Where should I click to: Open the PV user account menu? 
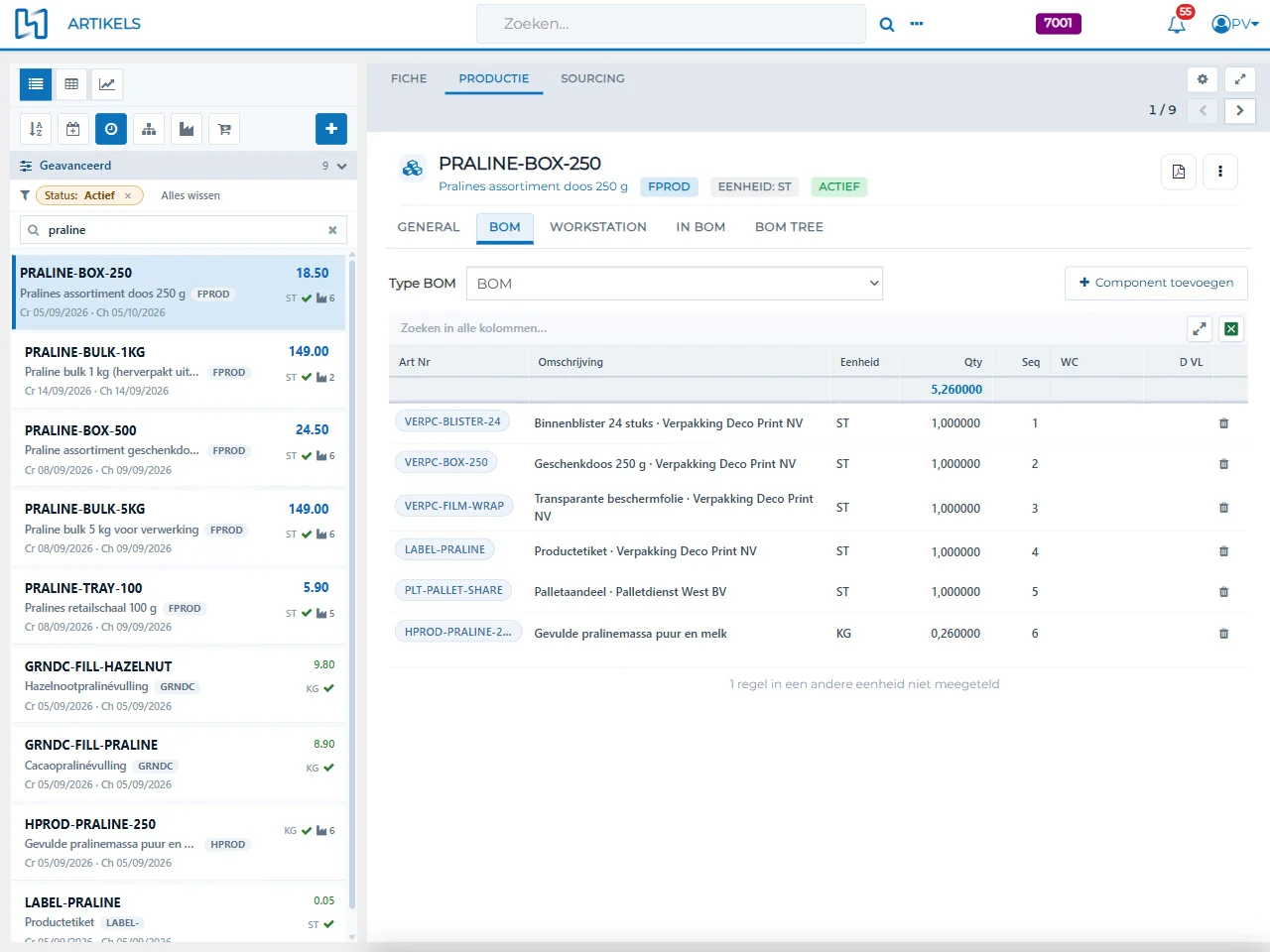click(x=1235, y=24)
